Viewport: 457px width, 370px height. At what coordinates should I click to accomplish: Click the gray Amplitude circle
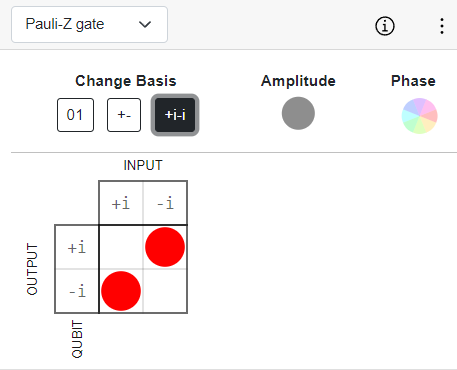coord(298,113)
